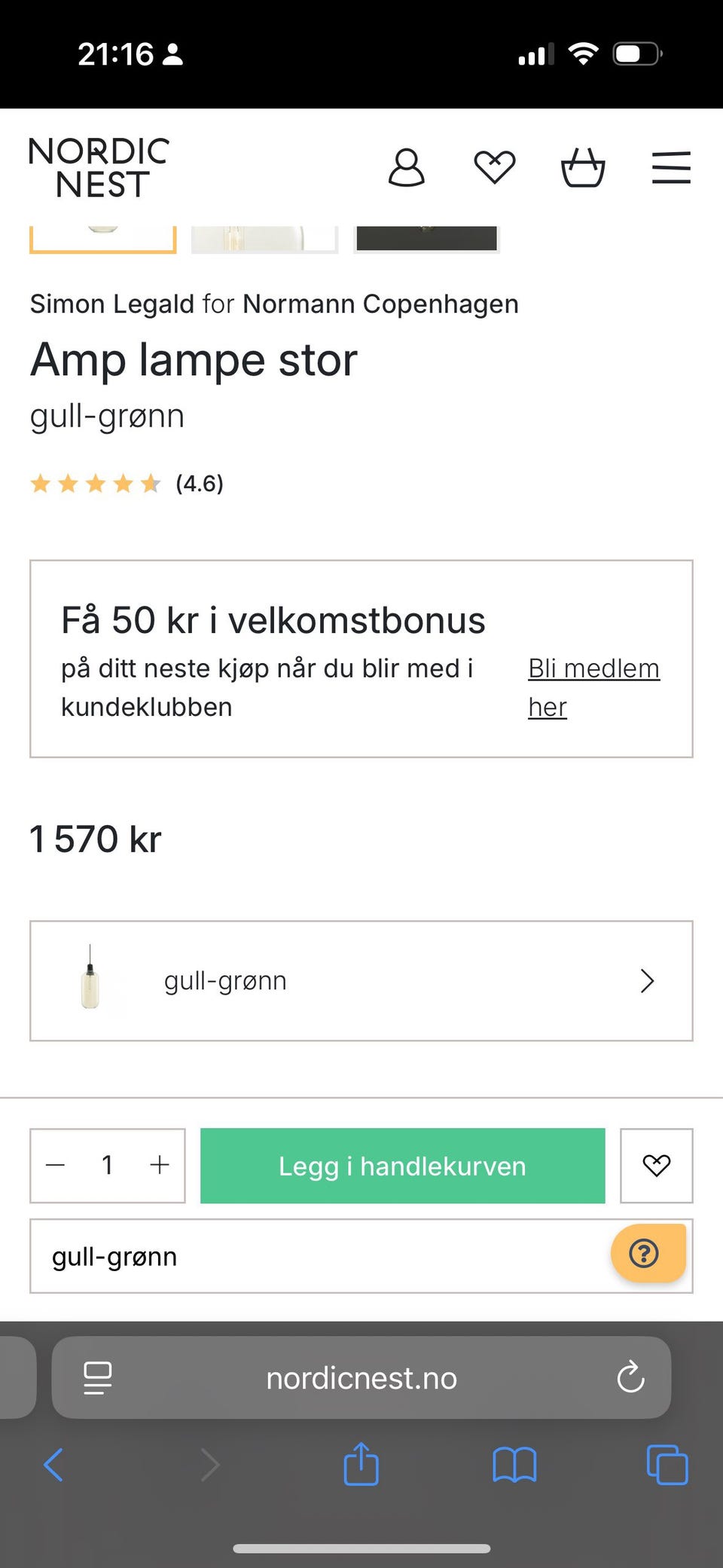Reload the page with refresh icon
Viewport: 723px width, 1568px height.
(630, 1378)
